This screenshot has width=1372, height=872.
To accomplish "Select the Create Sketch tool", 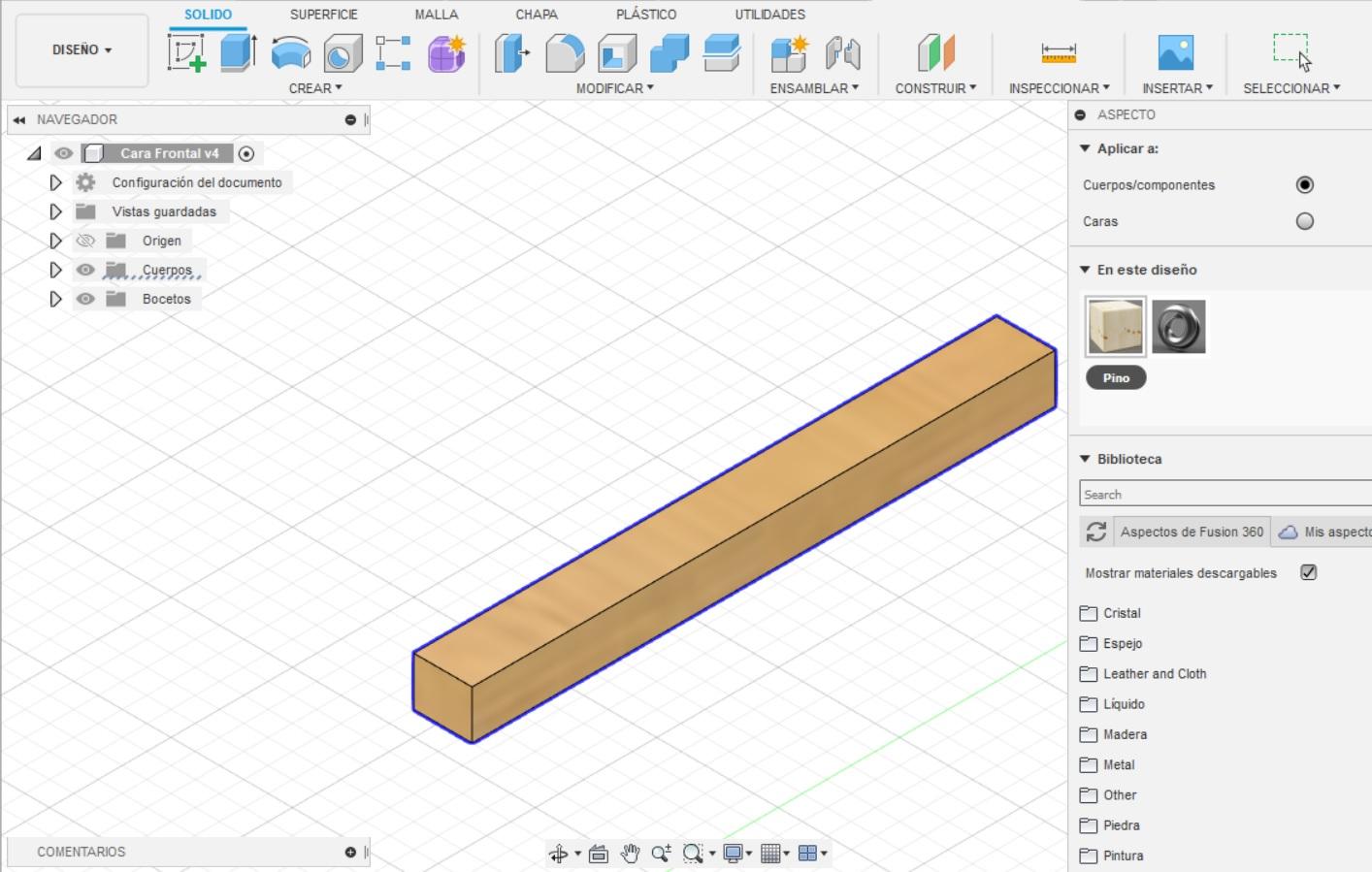I will tap(186, 52).
